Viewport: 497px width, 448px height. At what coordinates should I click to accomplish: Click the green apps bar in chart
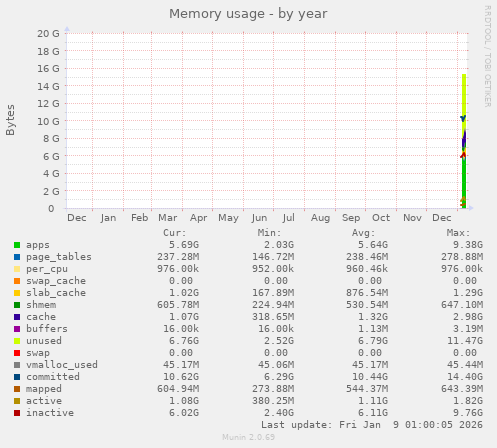tap(464, 183)
